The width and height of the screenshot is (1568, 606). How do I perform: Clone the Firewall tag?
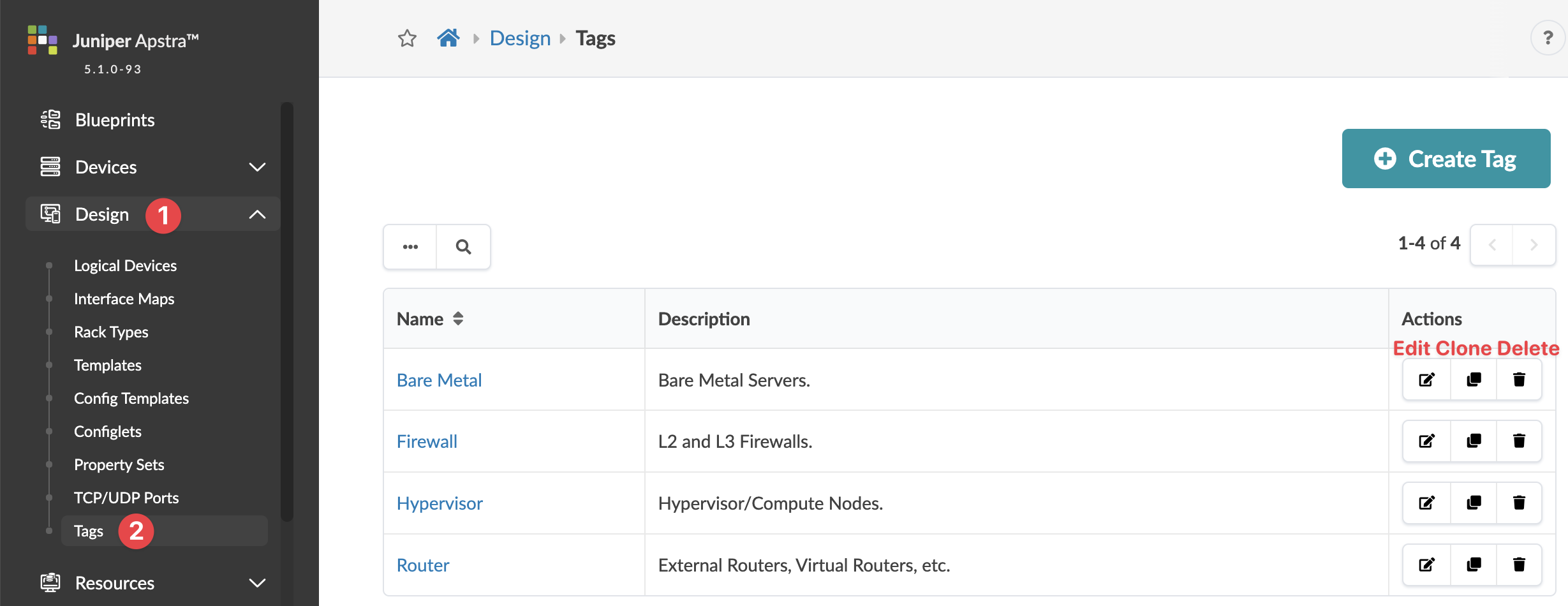1474,441
